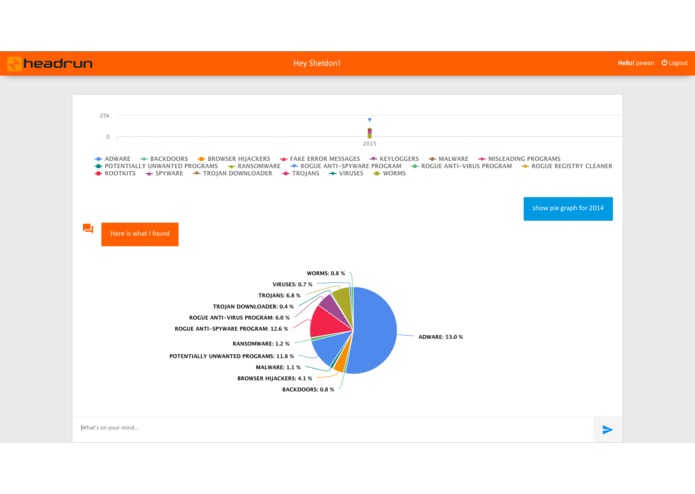Toggle SPYWARE legend item
The width and height of the screenshot is (695, 494).
[x=164, y=173]
